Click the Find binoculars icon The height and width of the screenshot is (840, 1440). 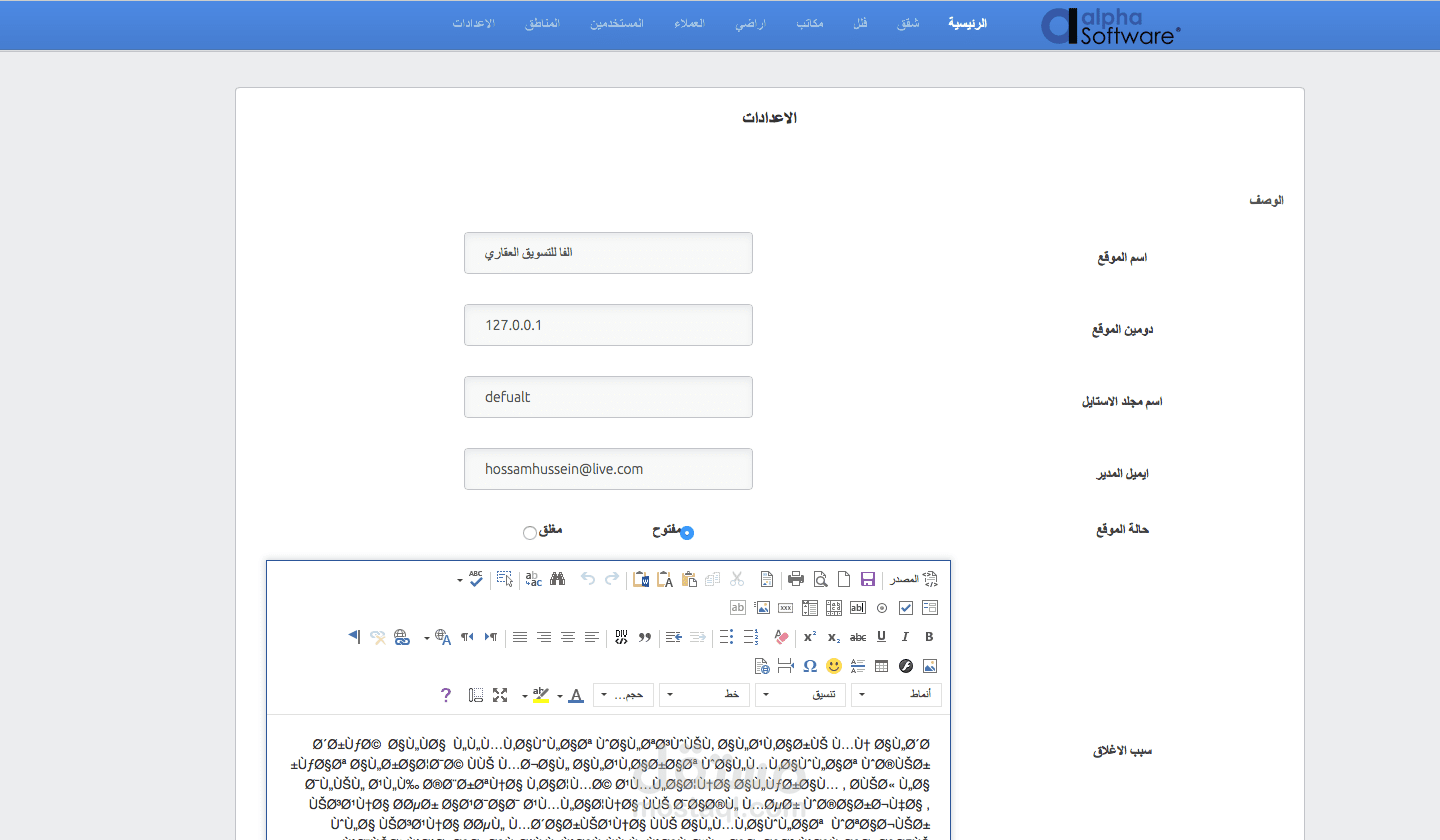(558, 578)
